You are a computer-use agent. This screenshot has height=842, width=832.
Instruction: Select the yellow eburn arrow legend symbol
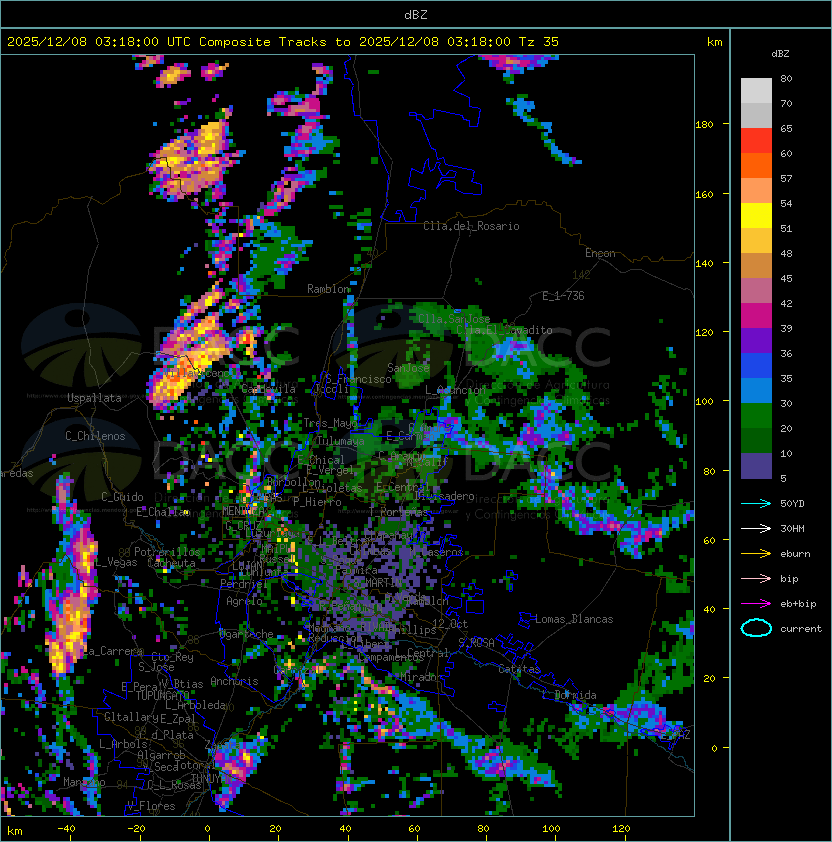(756, 554)
